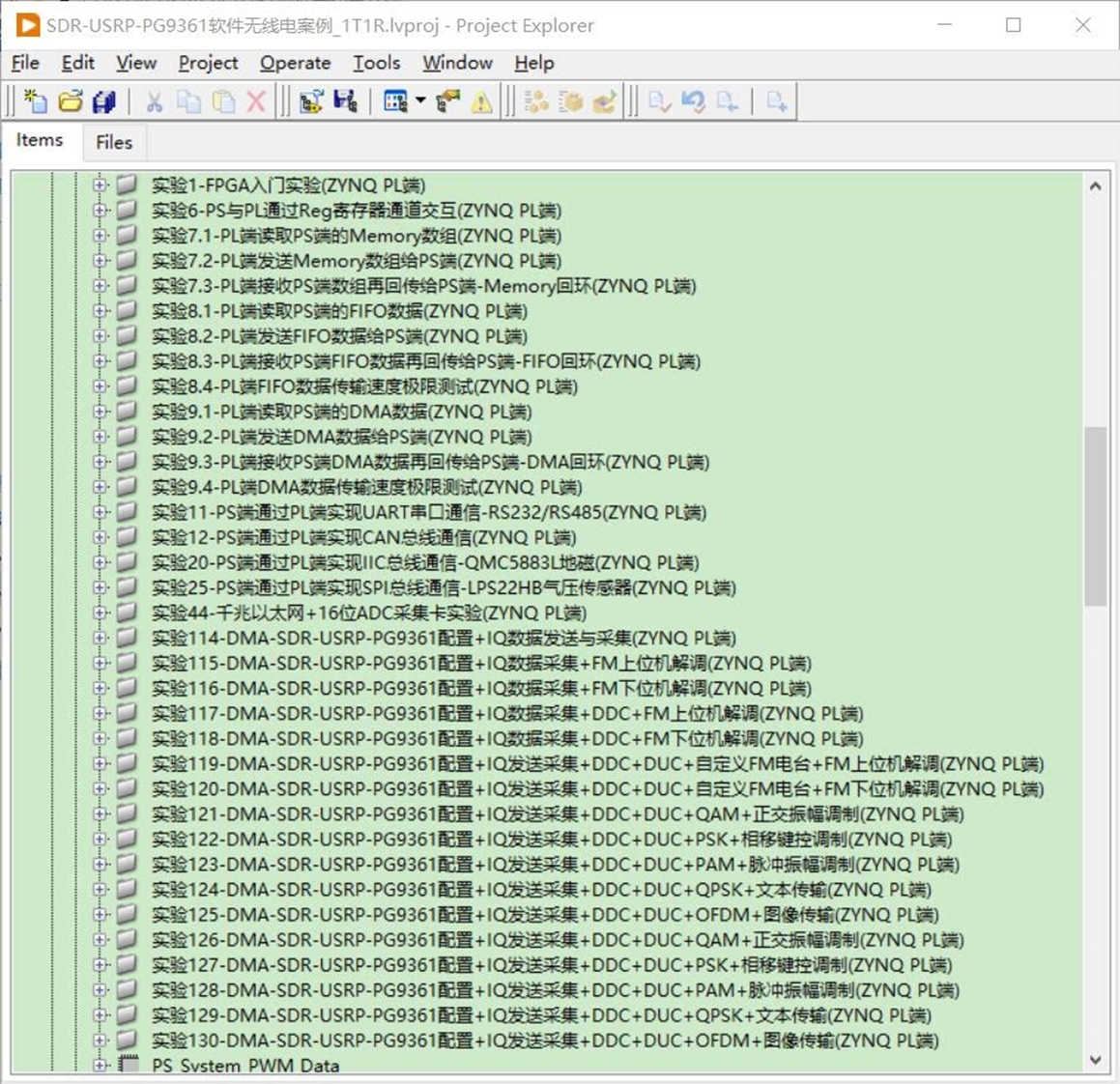Image resolution: width=1120 pixels, height=1084 pixels.
Task: Open the Filter Project View dropdown arrow
Action: click(420, 100)
